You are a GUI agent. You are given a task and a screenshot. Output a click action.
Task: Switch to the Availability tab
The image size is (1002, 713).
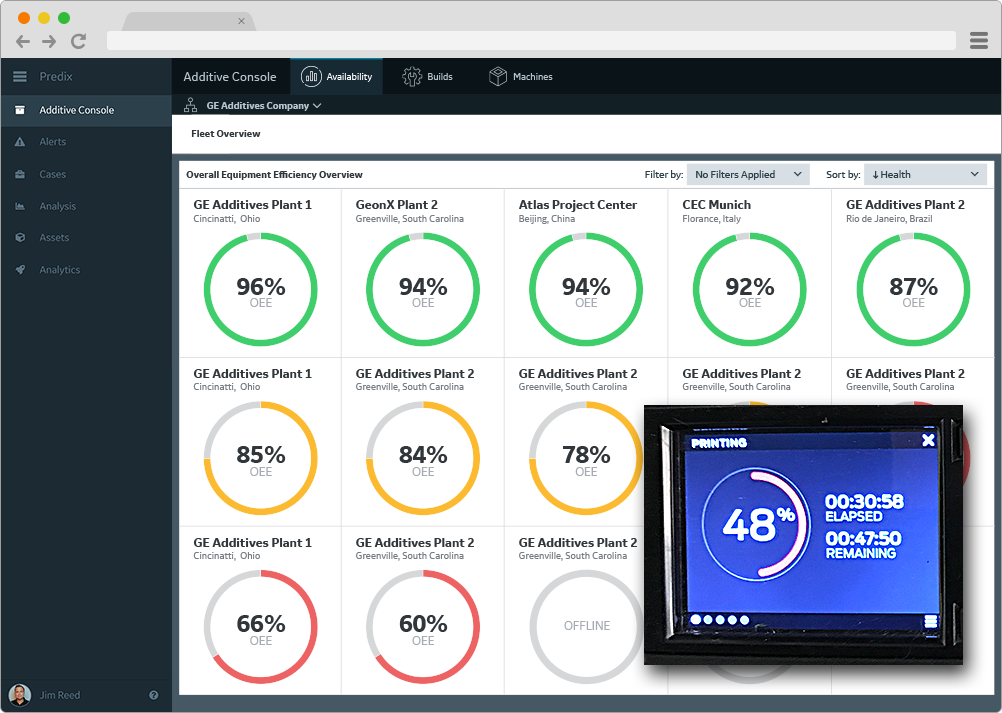337,77
